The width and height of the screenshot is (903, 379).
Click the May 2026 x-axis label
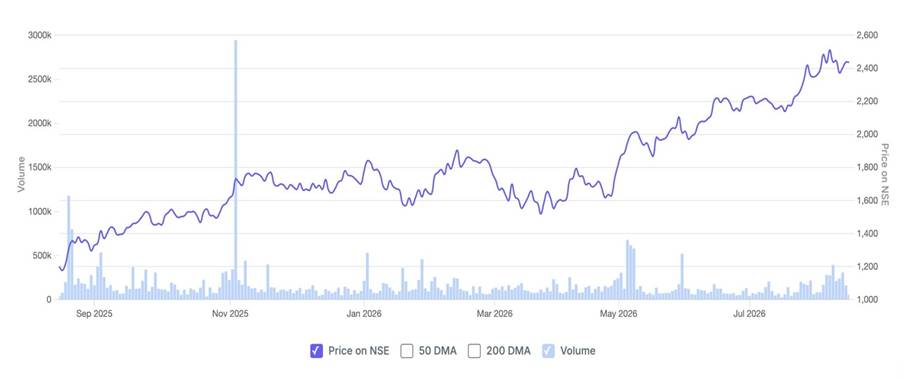pos(618,314)
